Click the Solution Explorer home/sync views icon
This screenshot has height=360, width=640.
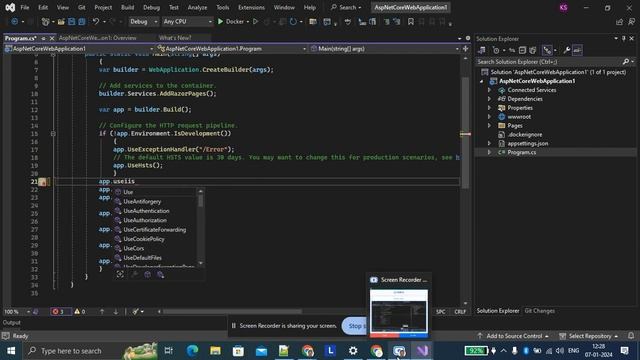[482, 50]
